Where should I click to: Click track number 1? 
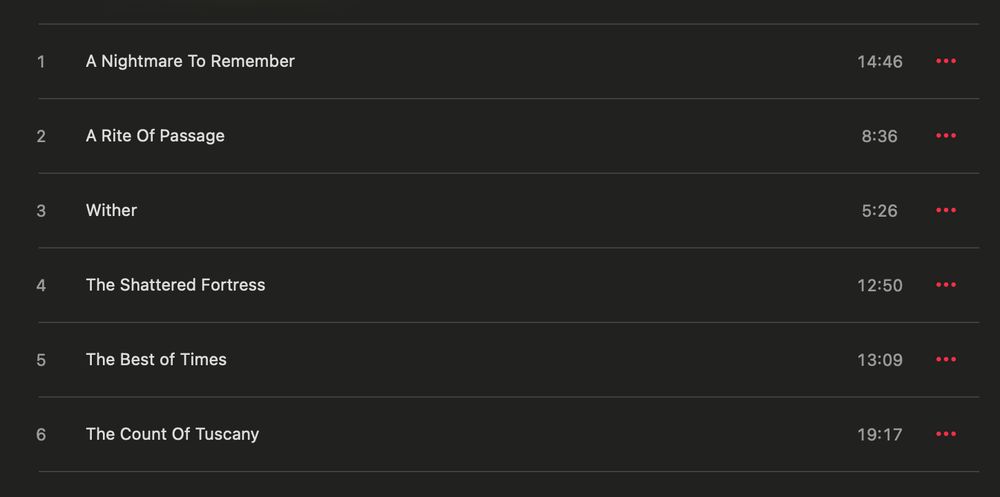point(41,62)
